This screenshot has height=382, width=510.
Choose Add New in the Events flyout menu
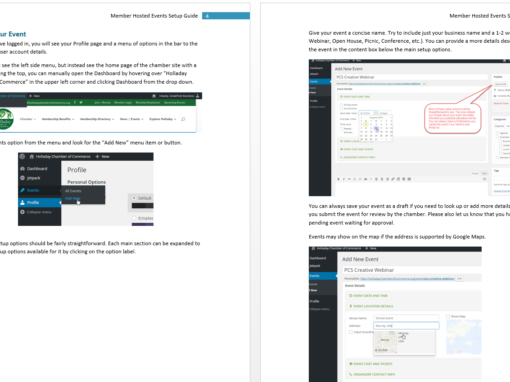click(x=72, y=198)
